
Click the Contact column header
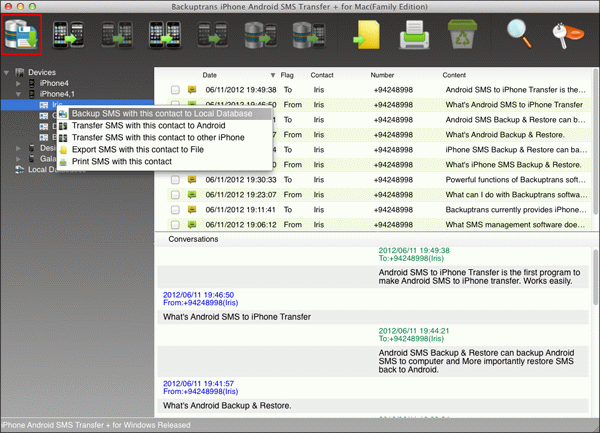tap(322, 75)
